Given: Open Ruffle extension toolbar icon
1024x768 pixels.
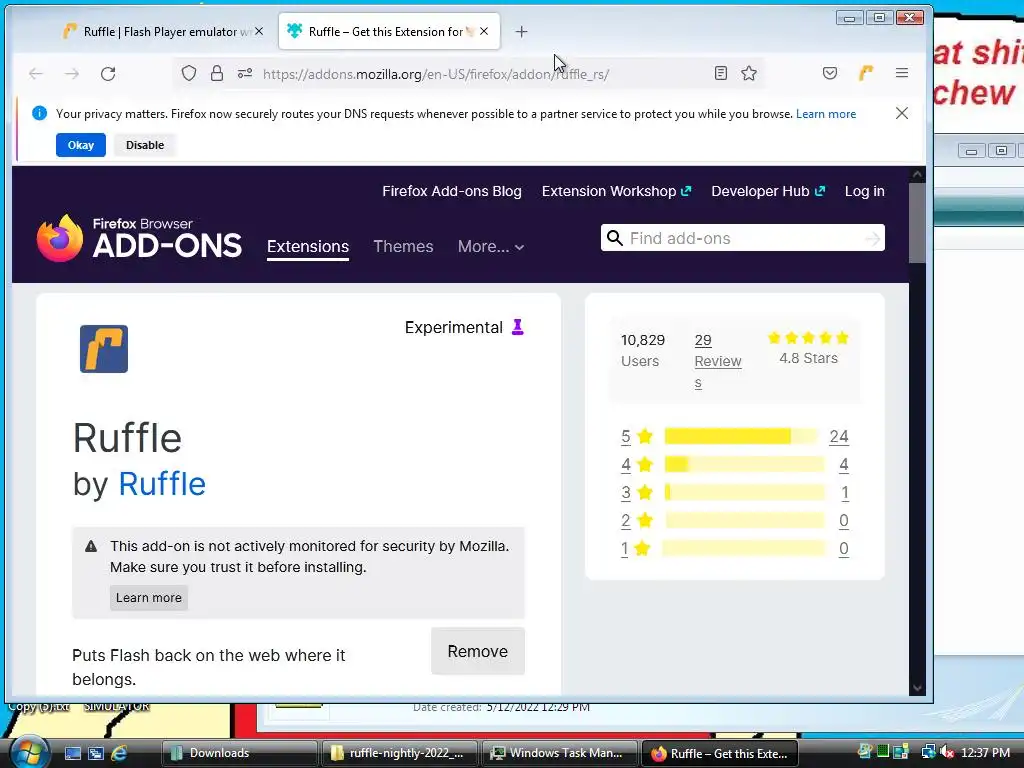Looking at the screenshot, I should [866, 73].
